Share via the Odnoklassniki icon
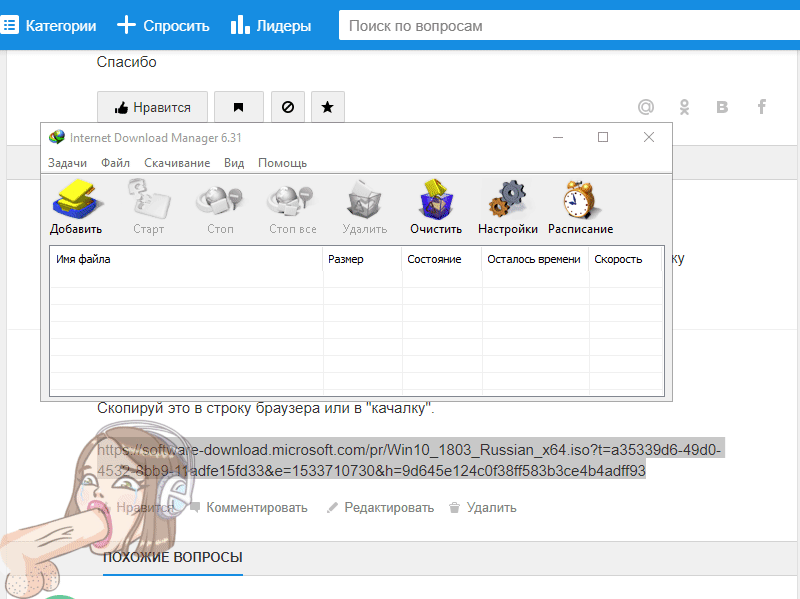Screen dimensions: 800x599 [x=684, y=107]
